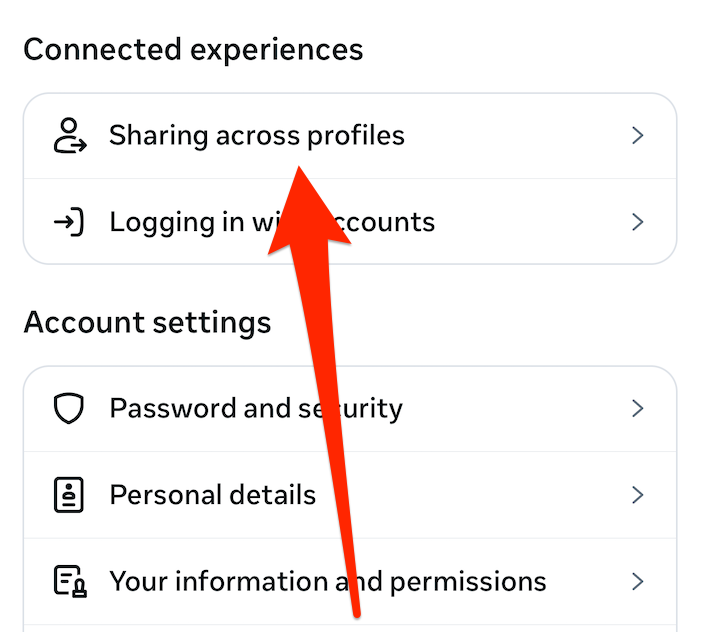This screenshot has width=702, height=632.
Task: Click the Account settings section heading
Action: pyautogui.click(x=147, y=322)
